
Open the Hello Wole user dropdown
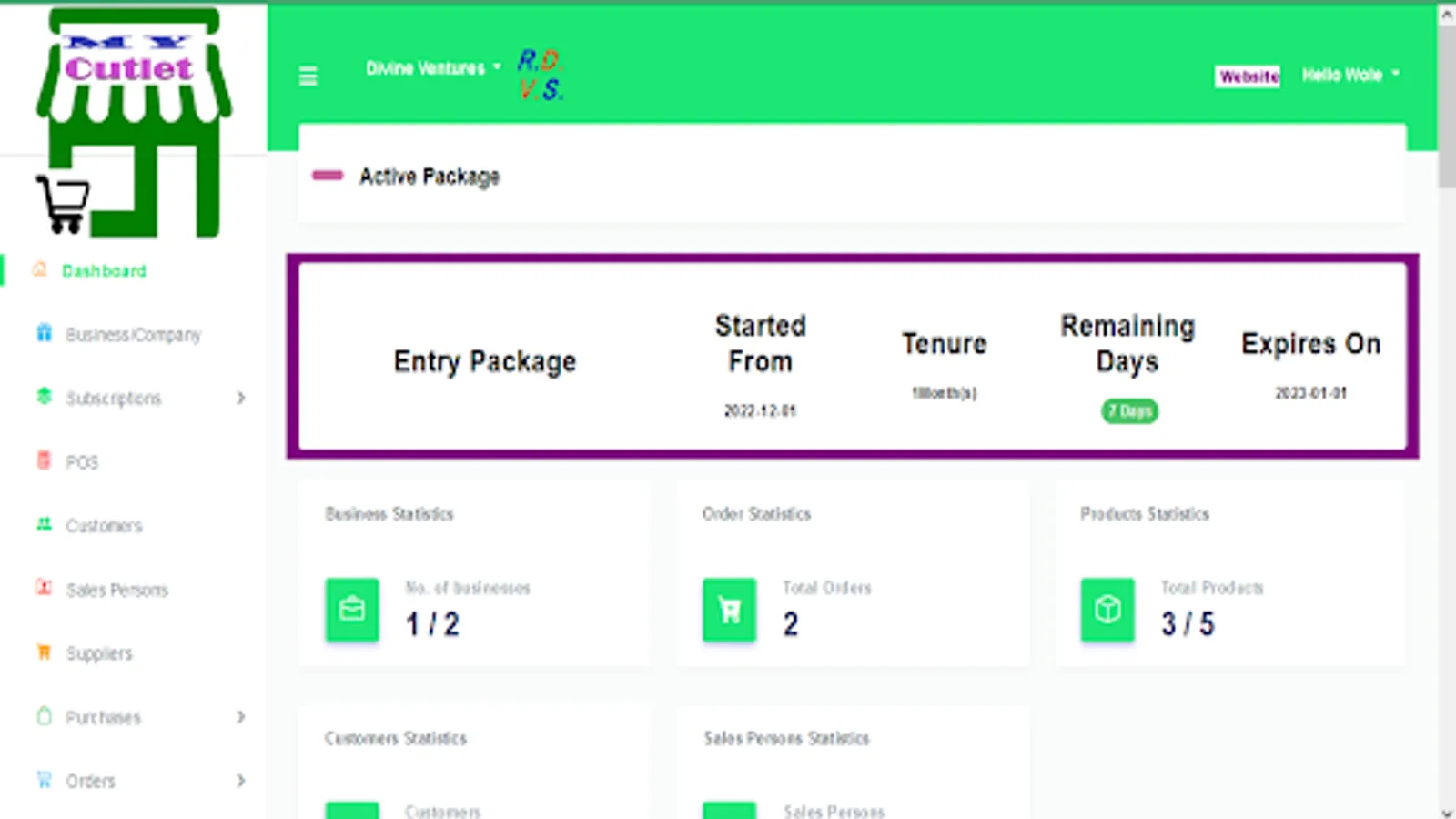click(1350, 75)
